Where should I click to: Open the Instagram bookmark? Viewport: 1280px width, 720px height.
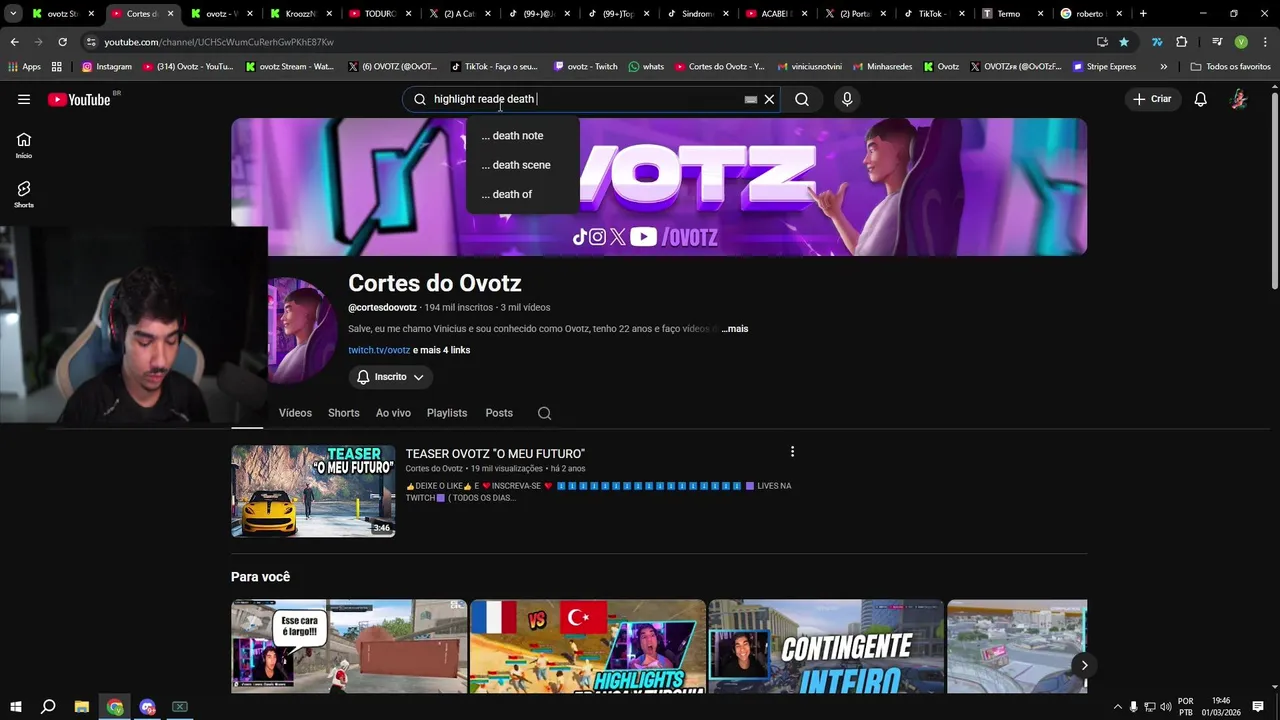tap(107, 67)
